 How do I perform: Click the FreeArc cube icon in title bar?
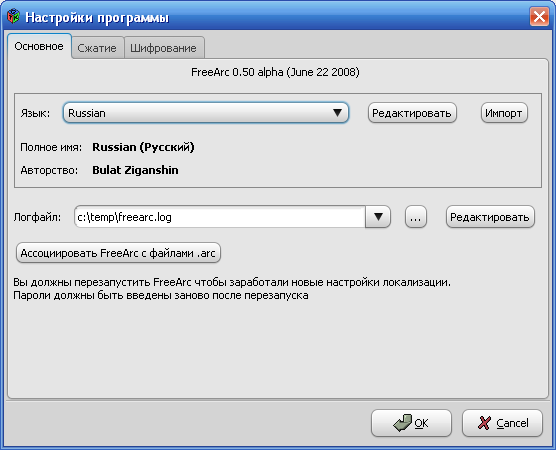(x=13, y=17)
